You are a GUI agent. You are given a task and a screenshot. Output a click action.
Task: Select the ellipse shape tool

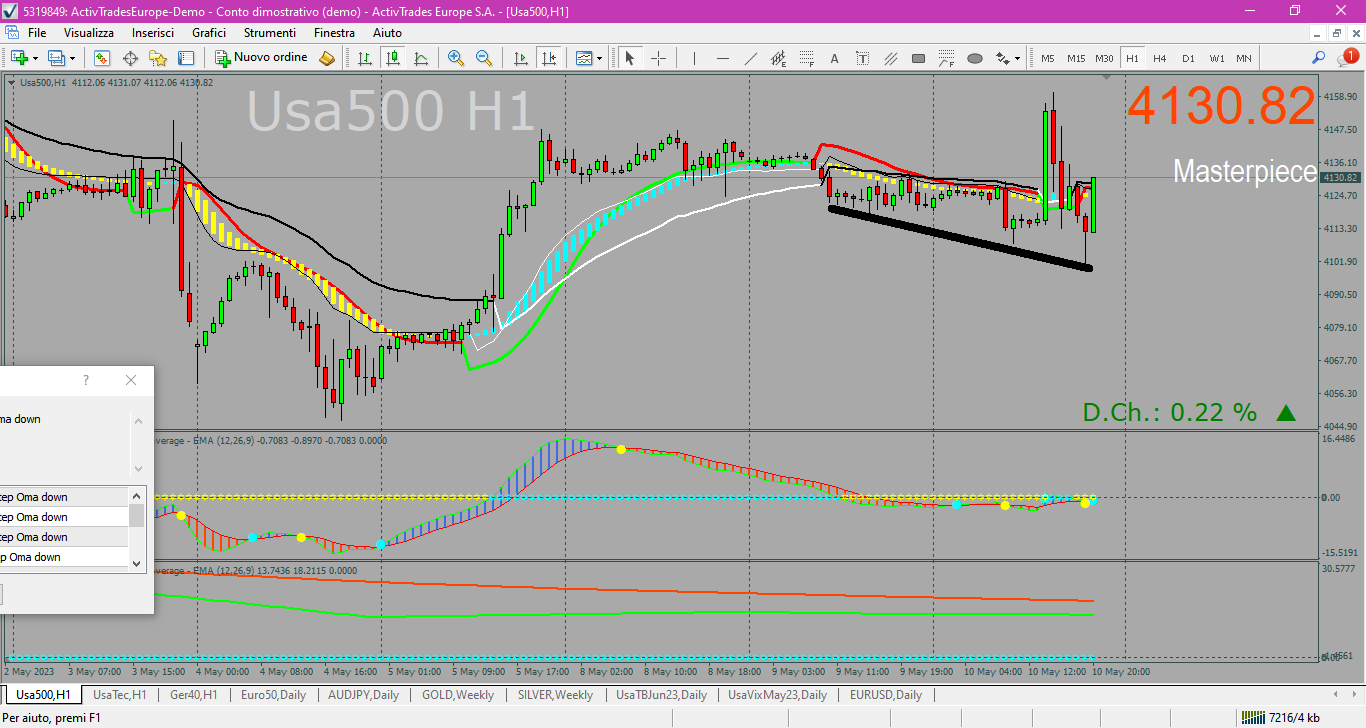click(x=975, y=58)
